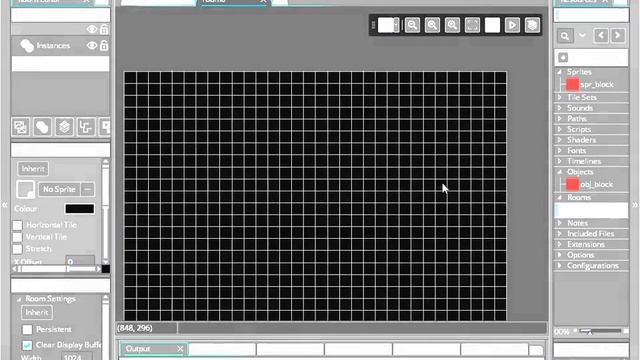Expand the Shaders folder
This screenshot has width=640, height=360.
coord(560,140)
